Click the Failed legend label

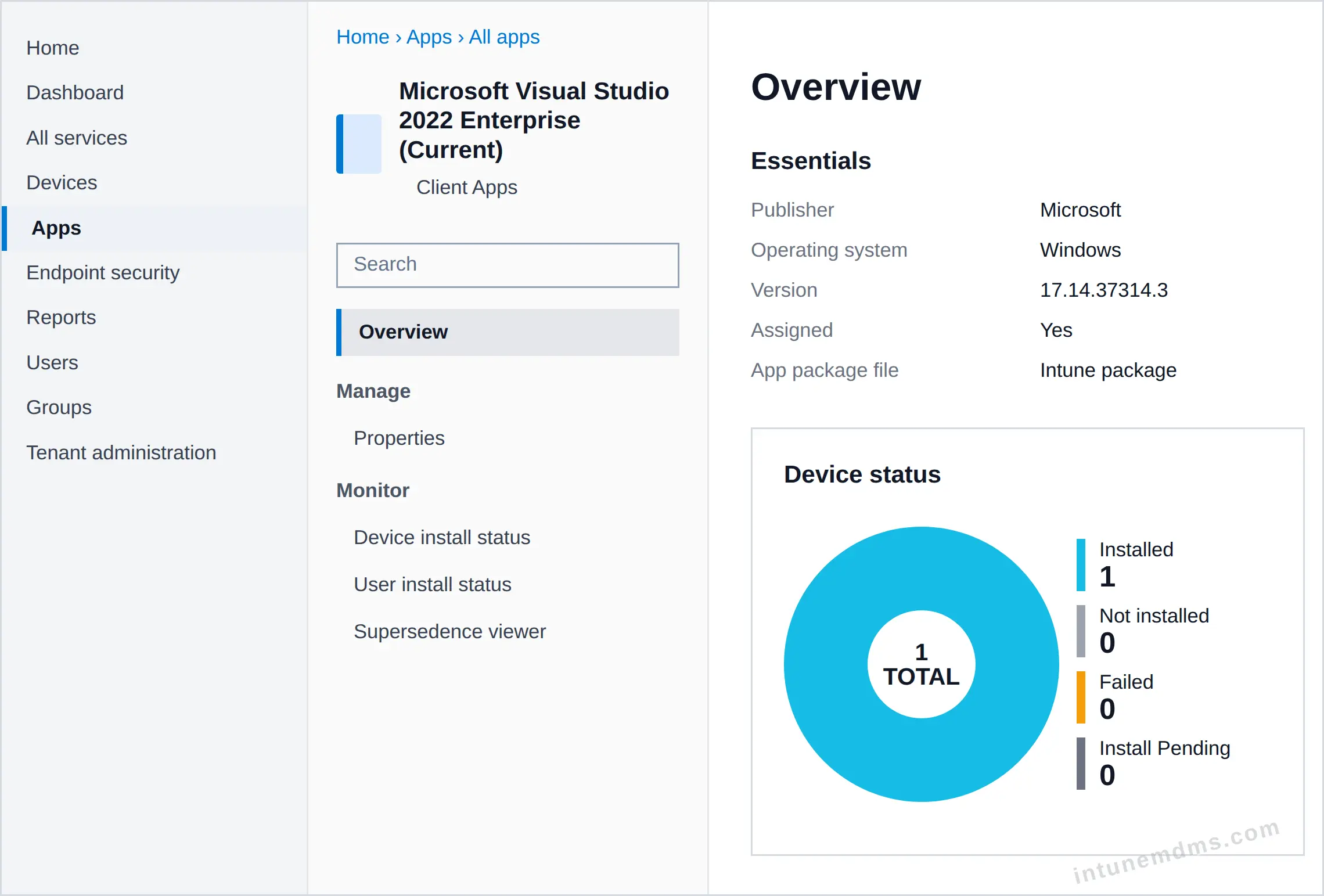pyautogui.click(x=1127, y=682)
